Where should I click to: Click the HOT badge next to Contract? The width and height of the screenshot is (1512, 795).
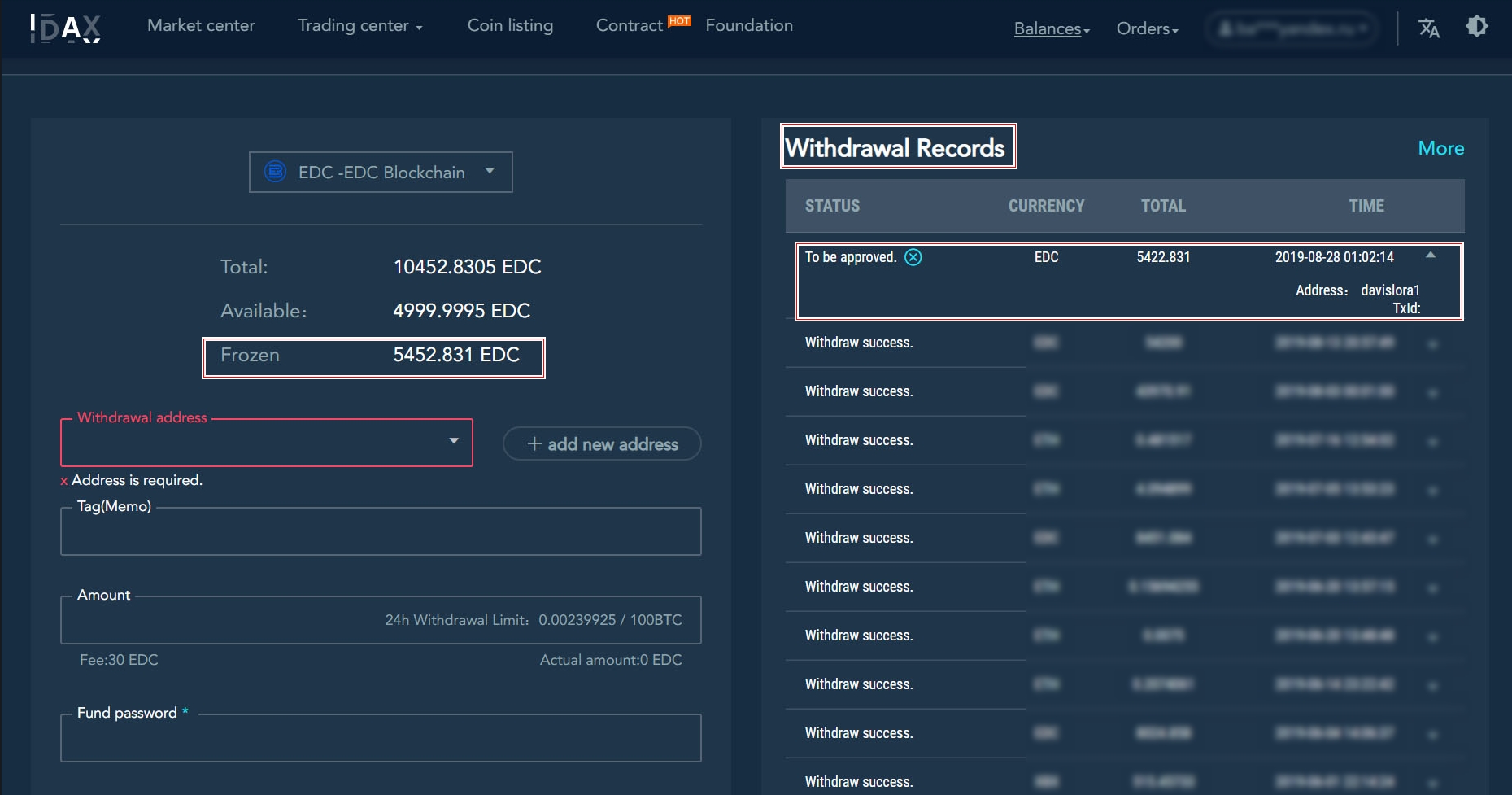(679, 21)
